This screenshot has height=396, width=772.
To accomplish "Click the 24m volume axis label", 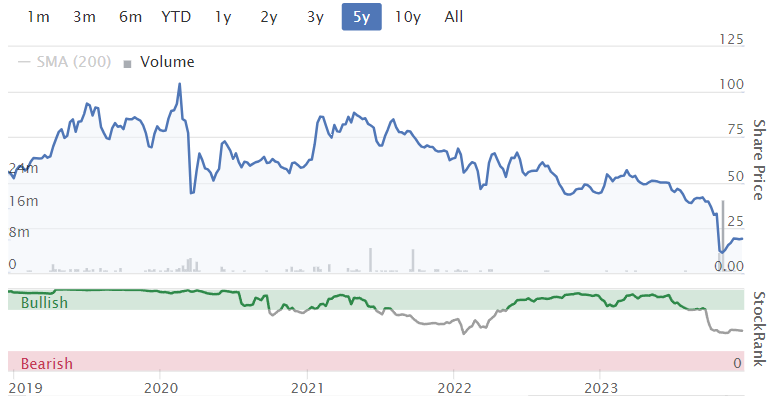I will (x=23, y=168).
